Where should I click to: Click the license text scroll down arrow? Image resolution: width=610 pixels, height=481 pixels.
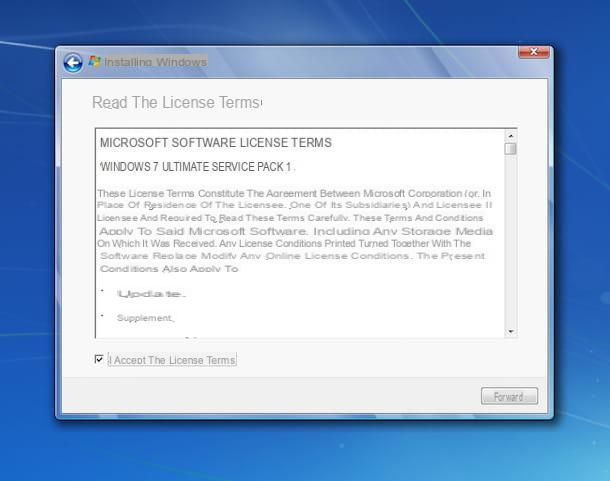pos(511,332)
